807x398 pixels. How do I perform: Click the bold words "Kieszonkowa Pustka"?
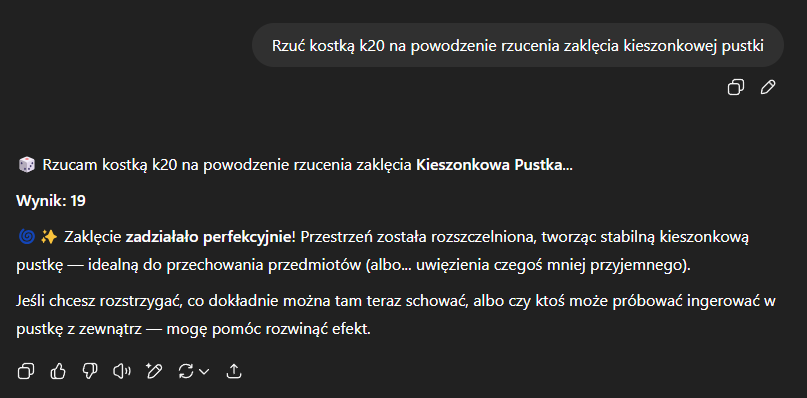coord(489,165)
